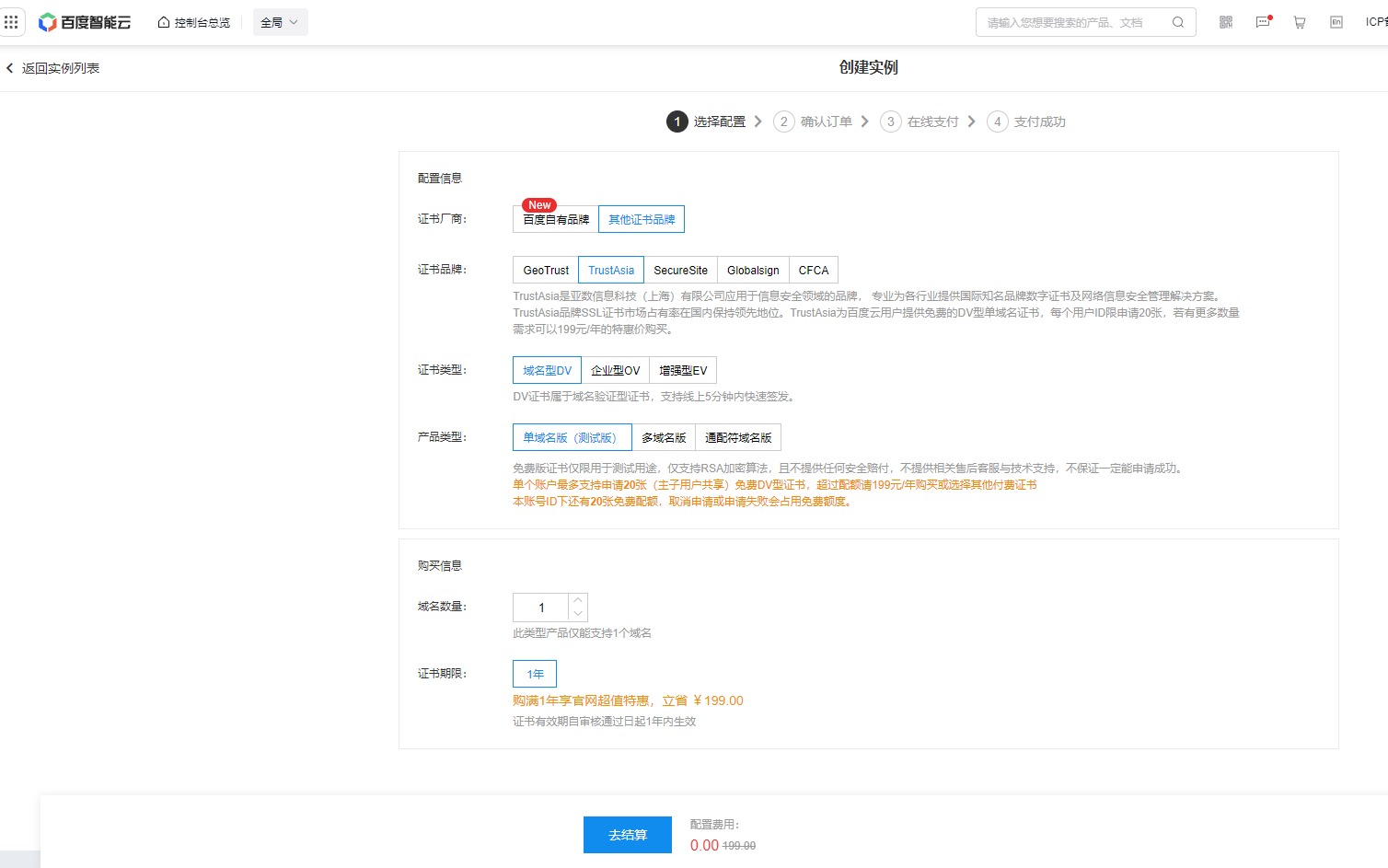Select 通配符域名版 product type
The image size is (1388, 868).
tap(738, 437)
